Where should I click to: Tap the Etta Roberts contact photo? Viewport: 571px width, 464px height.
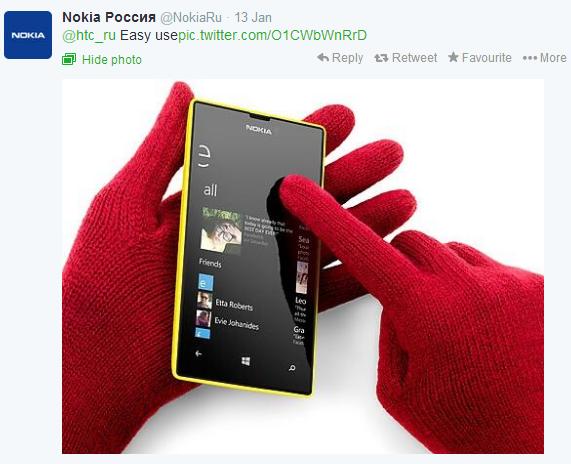click(205, 300)
